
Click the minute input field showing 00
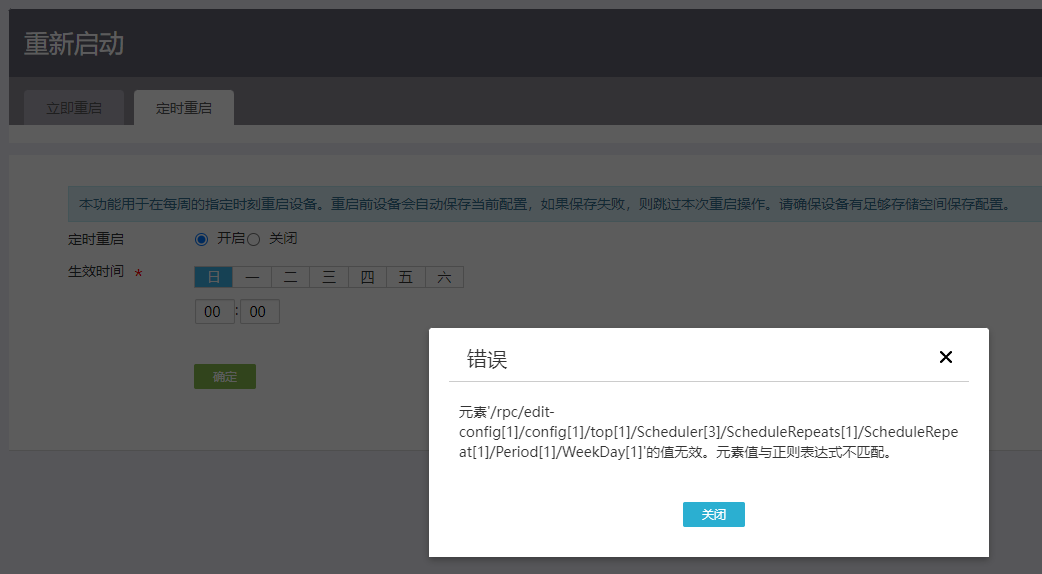click(x=260, y=312)
